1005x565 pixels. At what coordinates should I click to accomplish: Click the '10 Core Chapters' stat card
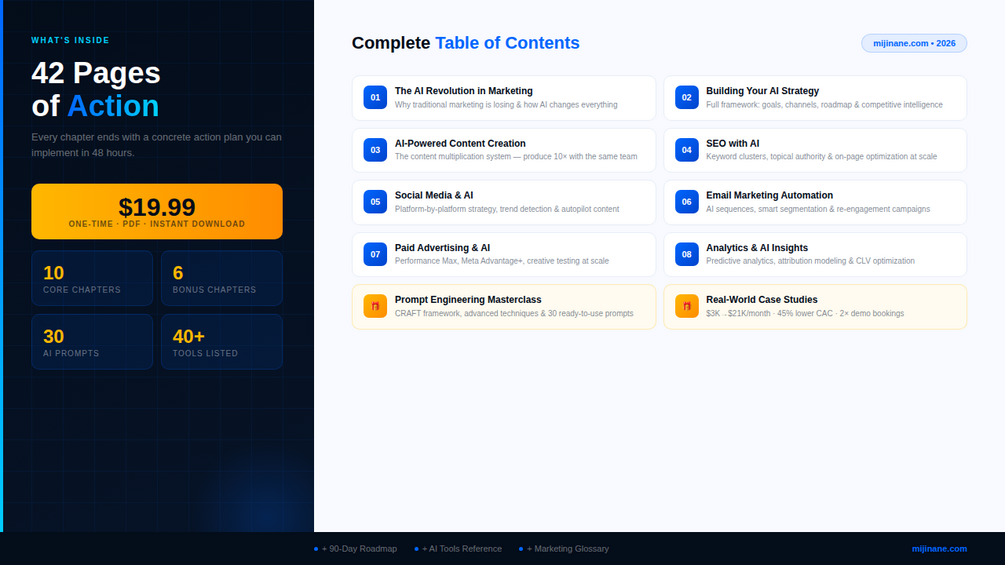coord(92,278)
